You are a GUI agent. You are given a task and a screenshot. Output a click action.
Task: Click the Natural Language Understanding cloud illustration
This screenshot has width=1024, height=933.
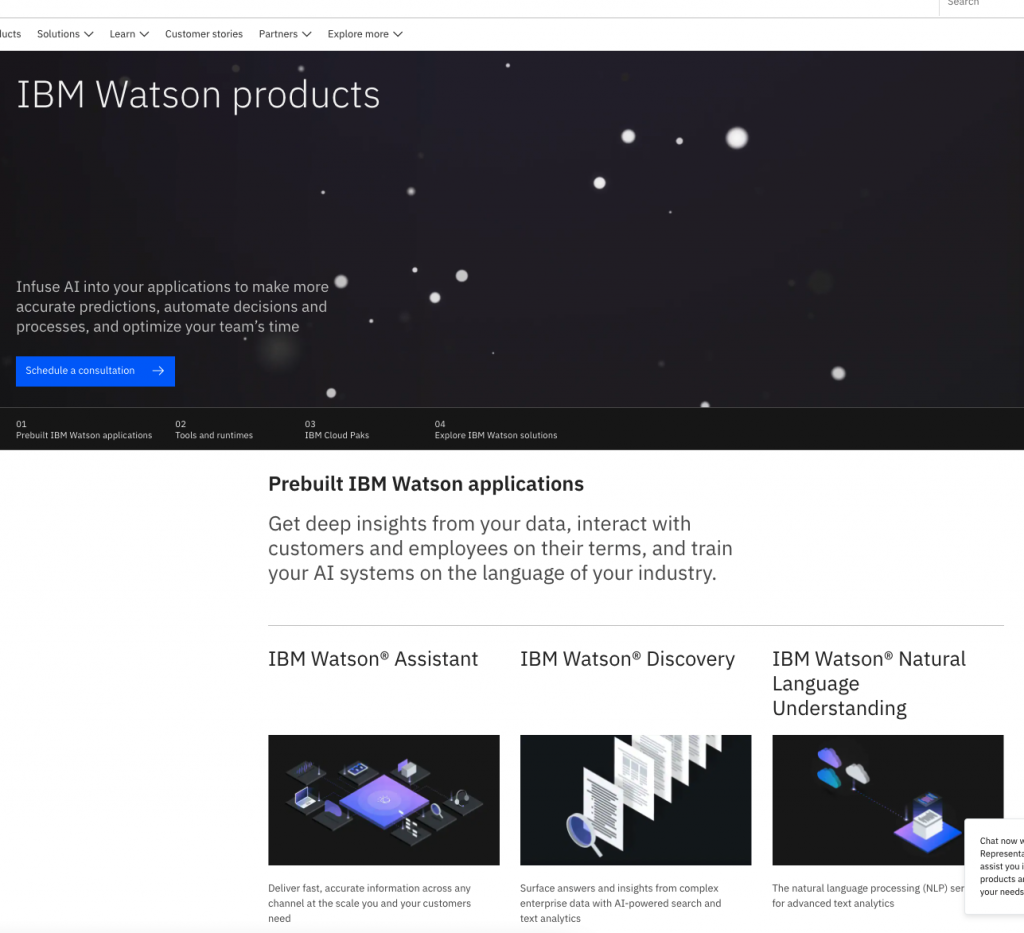888,800
